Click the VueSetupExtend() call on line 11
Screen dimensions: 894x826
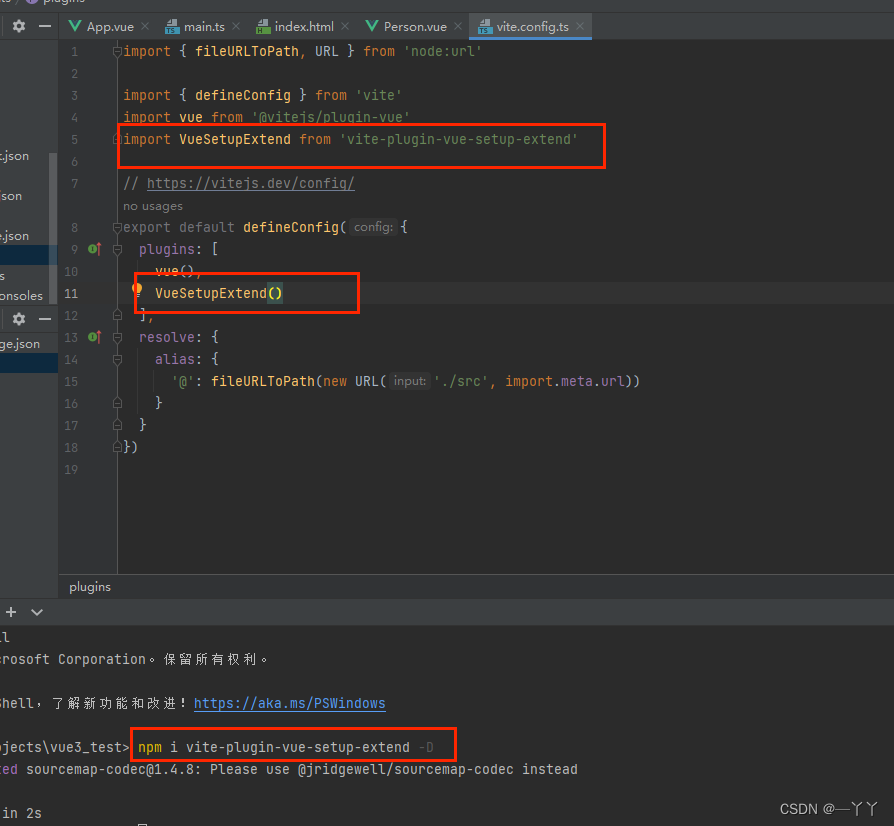pos(219,294)
